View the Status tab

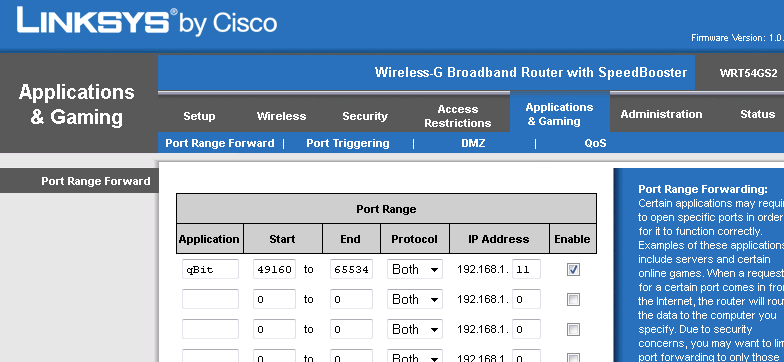coord(758,114)
